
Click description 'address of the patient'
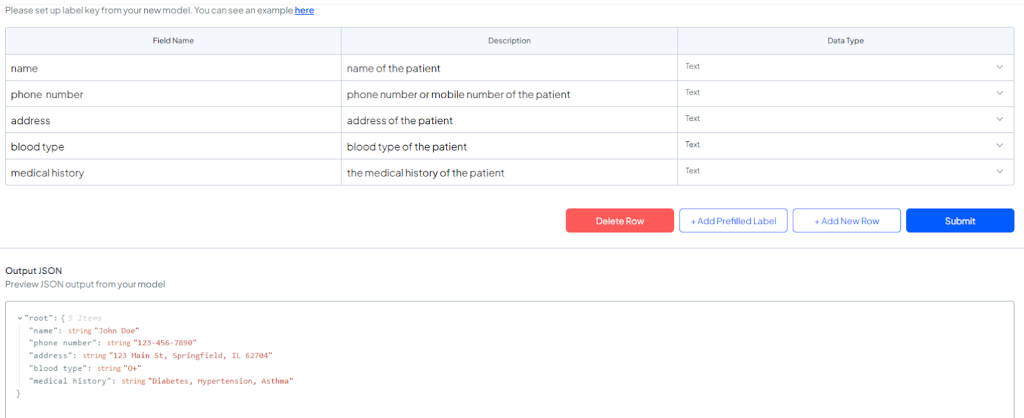pos(509,120)
